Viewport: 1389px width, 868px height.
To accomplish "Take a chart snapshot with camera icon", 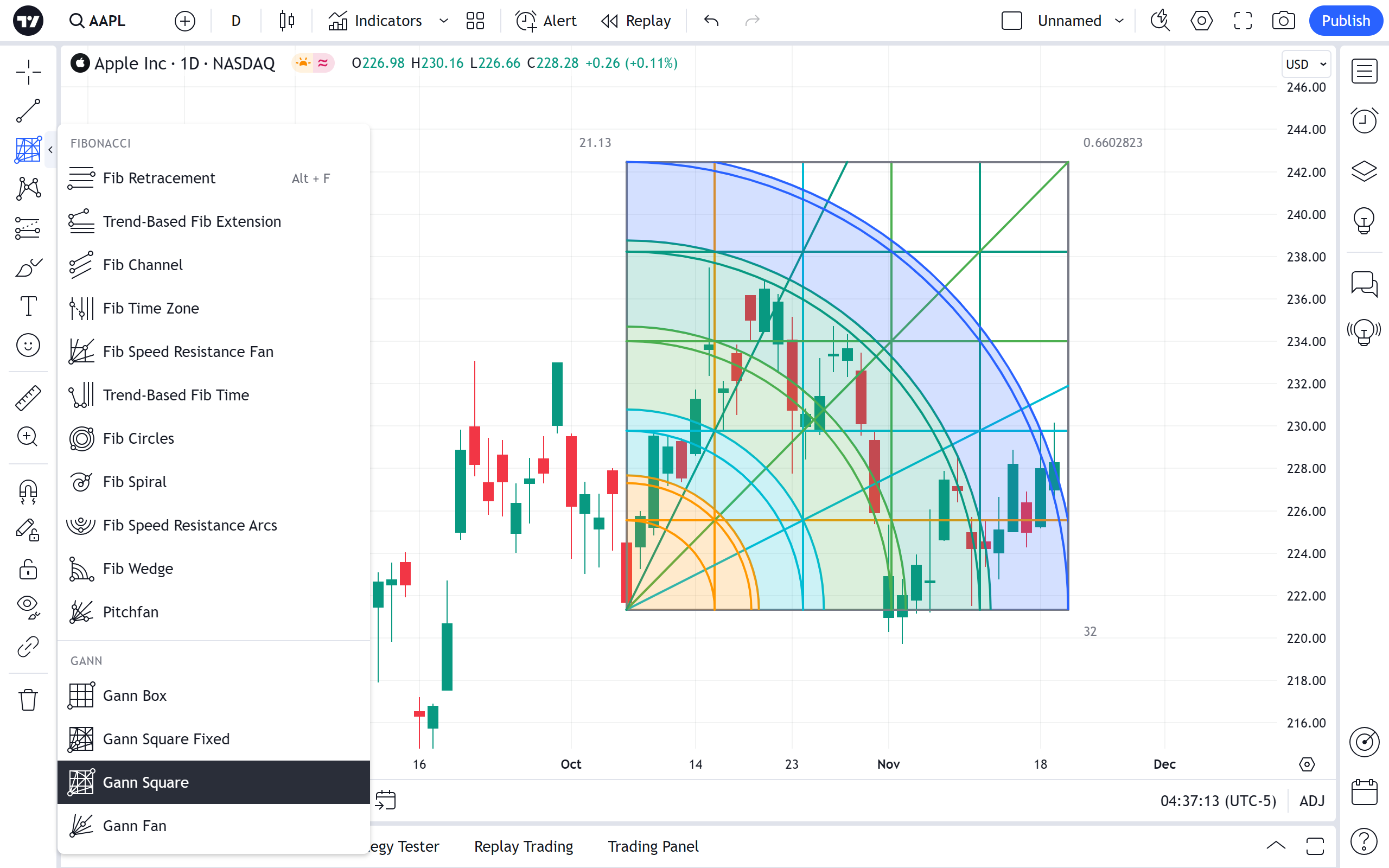I will click(1283, 21).
